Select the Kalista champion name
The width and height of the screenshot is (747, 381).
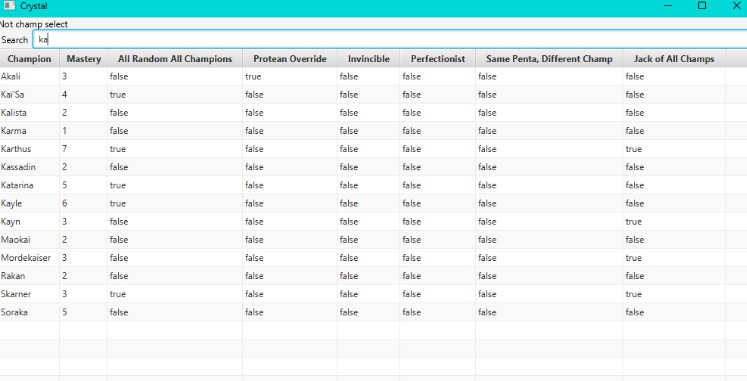click(x=14, y=113)
